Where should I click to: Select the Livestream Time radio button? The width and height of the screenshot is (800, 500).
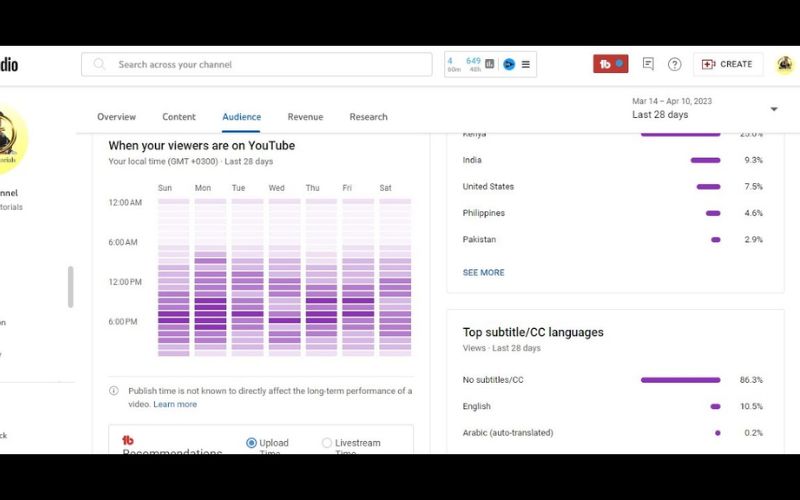(327, 443)
